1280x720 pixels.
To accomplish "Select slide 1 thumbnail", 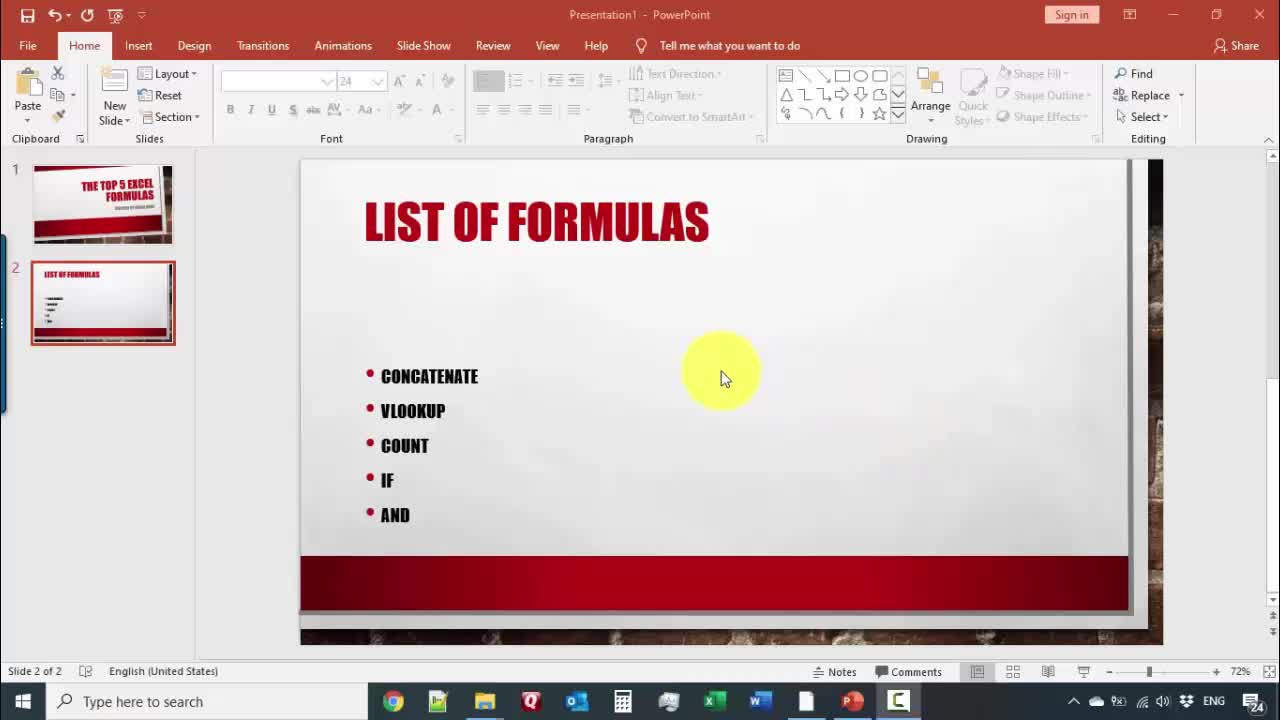I will pos(103,204).
